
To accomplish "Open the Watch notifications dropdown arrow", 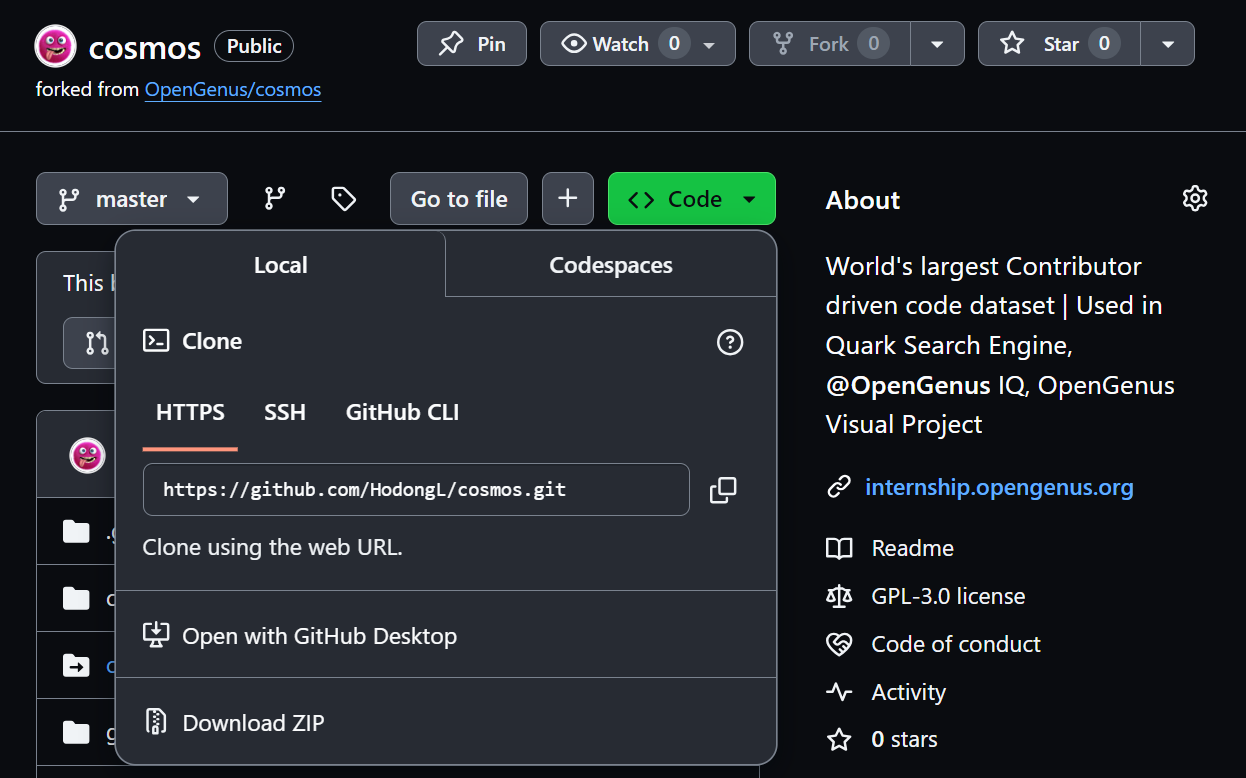I will pyautogui.click(x=710, y=44).
